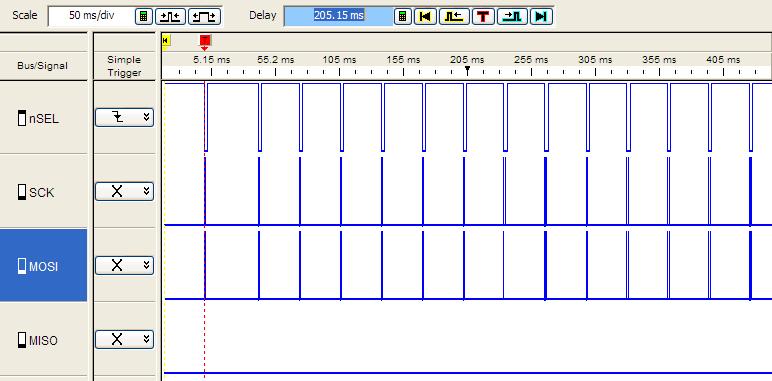The height and width of the screenshot is (381, 772).
Task: Open MOSI trigger condition dropdown
Action: point(125,265)
